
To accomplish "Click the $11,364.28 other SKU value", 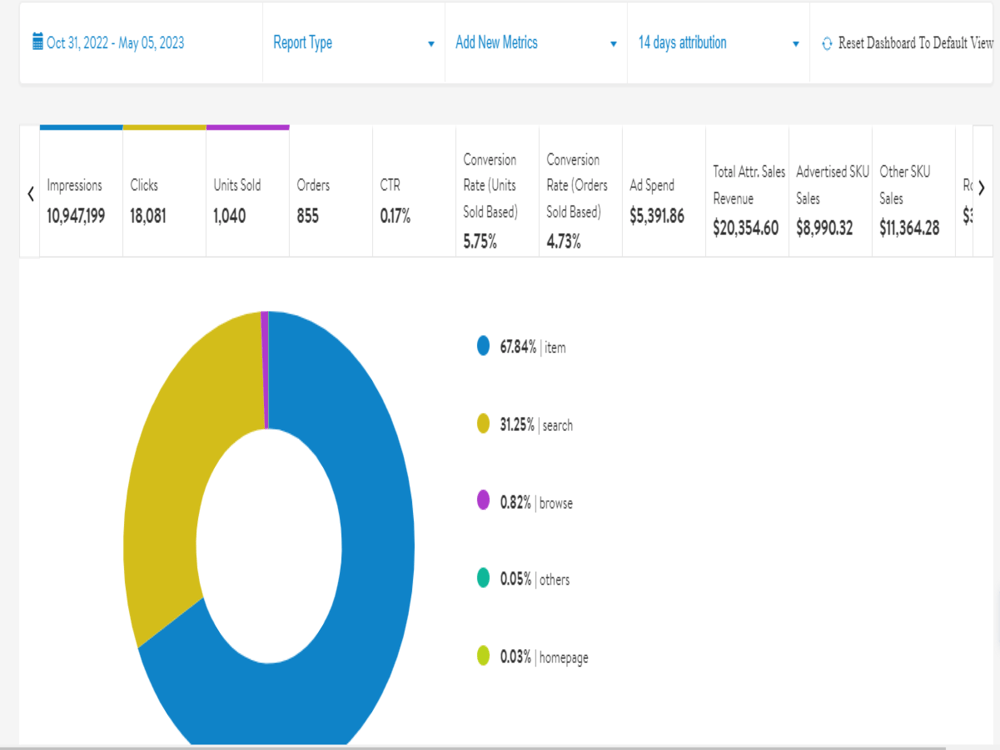I will [x=909, y=228].
